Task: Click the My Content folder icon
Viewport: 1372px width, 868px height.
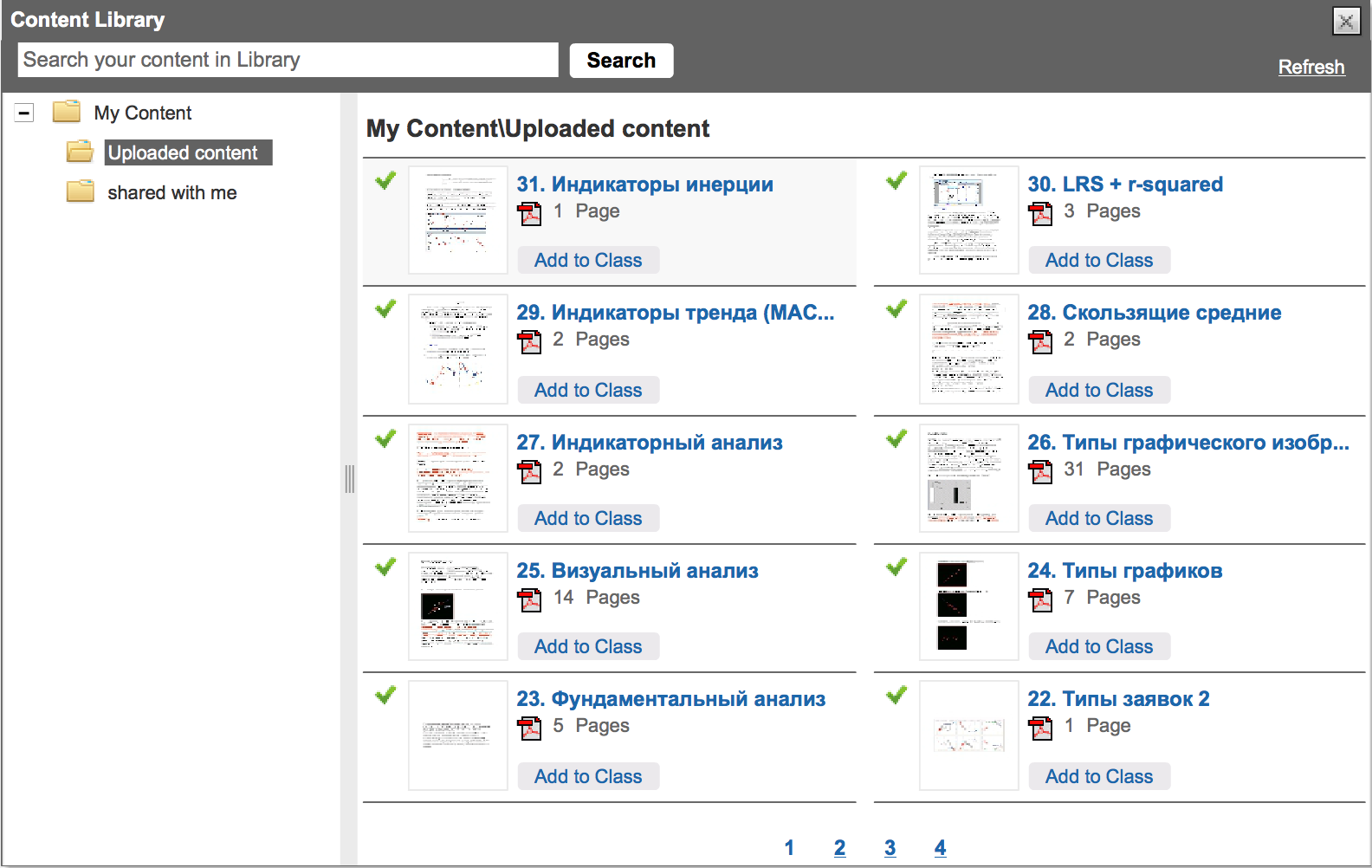Action: [67, 113]
